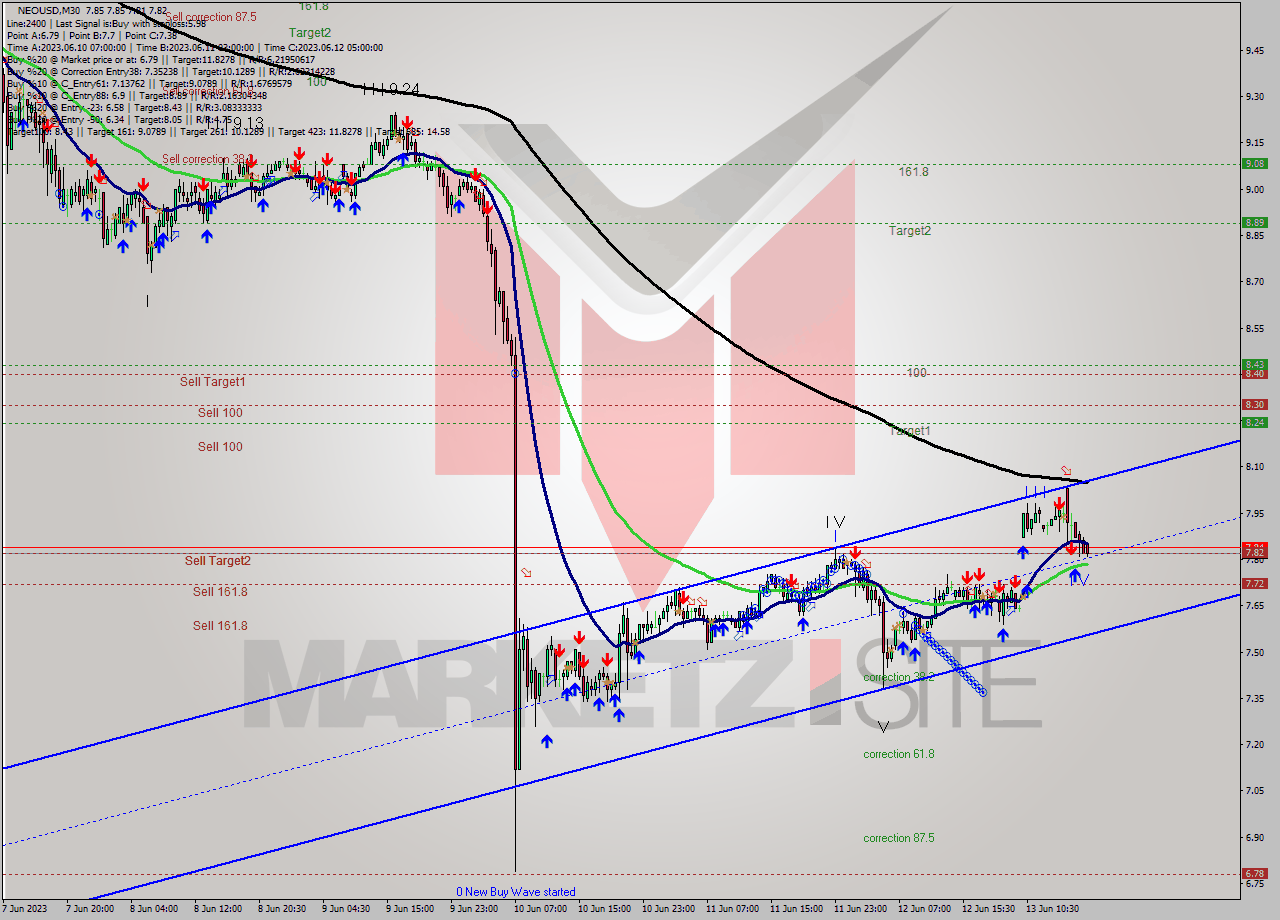Click the 9.45 price axis value
The image size is (1280, 920).
point(1257,50)
